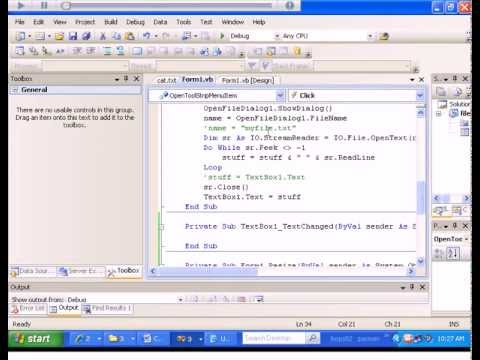
Task: Click the Copy toolbar icon
Action: pos(116,36)
